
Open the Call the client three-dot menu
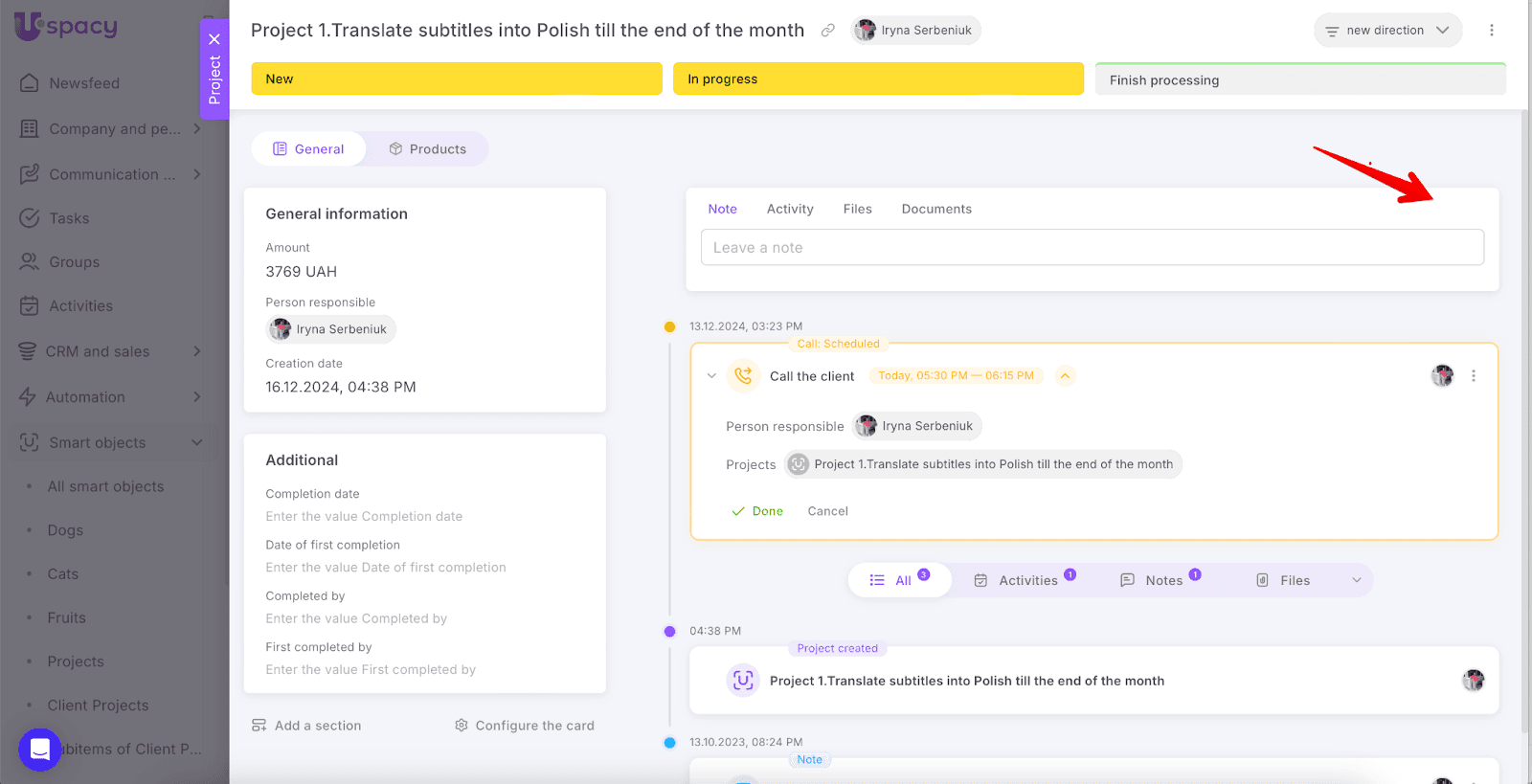coord(1473,376)
